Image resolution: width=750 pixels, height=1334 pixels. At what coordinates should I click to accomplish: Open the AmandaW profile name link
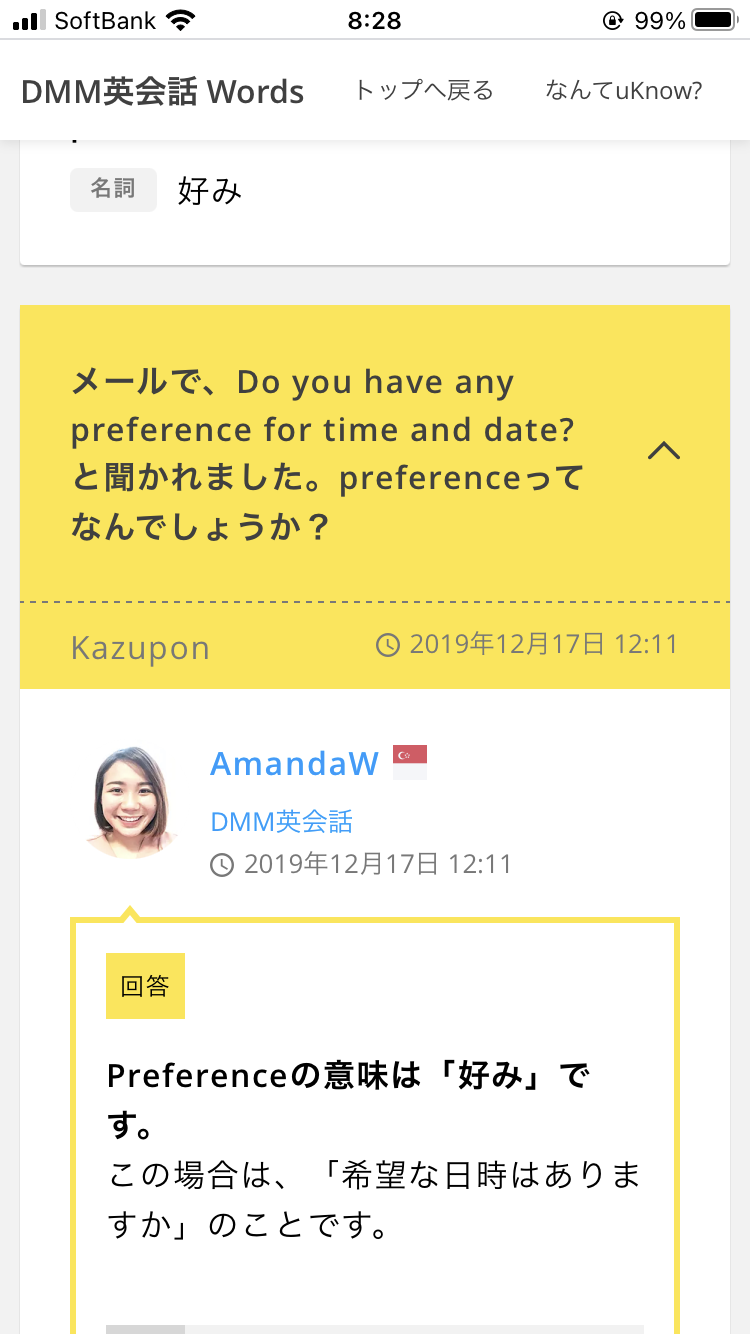(294, 764)
